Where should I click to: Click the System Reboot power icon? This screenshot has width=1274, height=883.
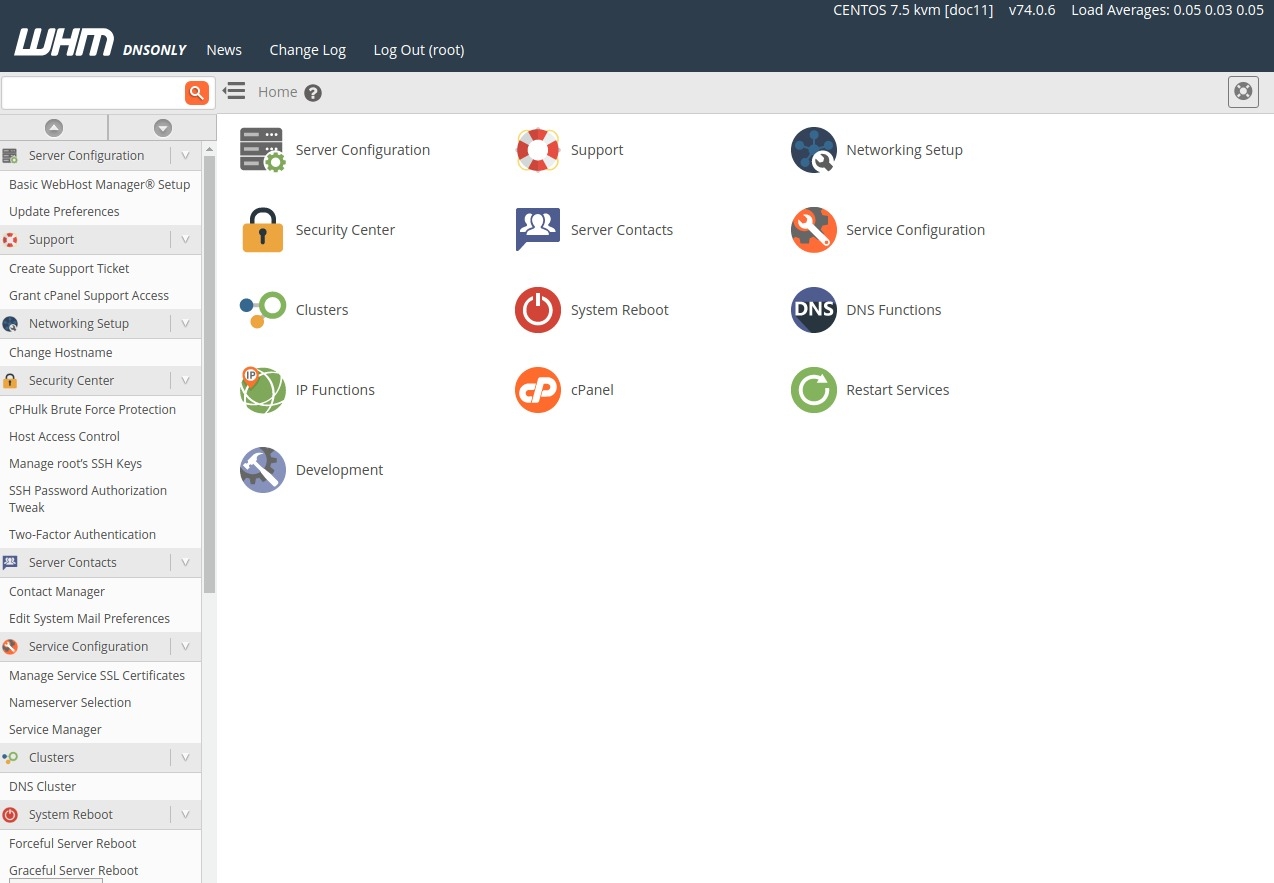(x=538, y=310)
